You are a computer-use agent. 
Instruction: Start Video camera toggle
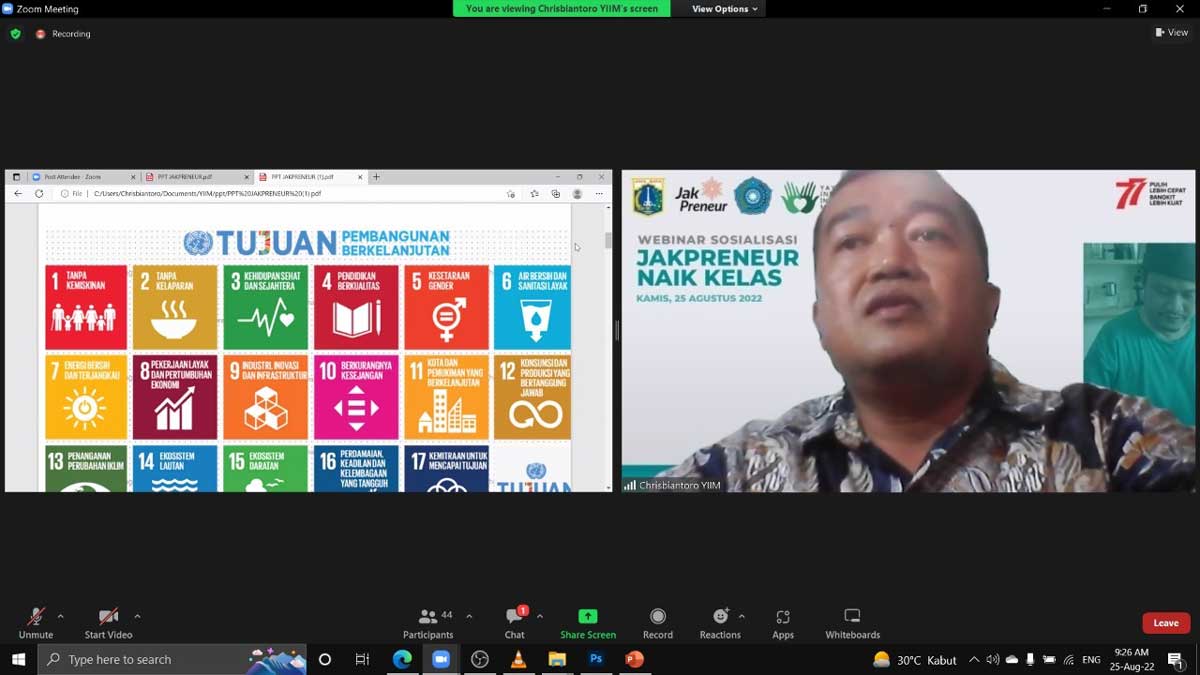pos(108,618)
